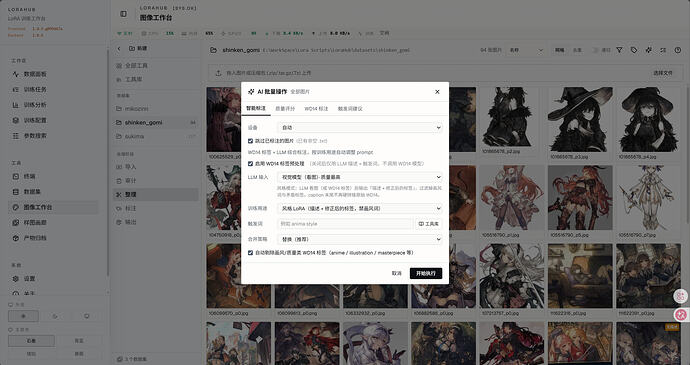The width and height of the screenshot is (690, 365).
Task: Open 全部工具 in the workbench panel
Action: (x=156, y=65)
